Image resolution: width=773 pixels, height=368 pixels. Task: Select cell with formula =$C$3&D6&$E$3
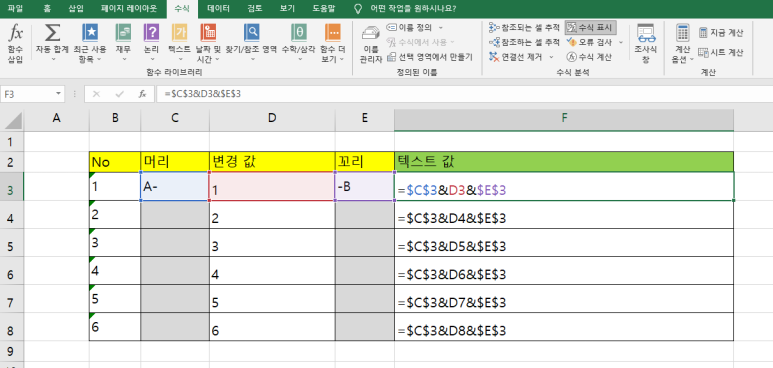(564, 271)
